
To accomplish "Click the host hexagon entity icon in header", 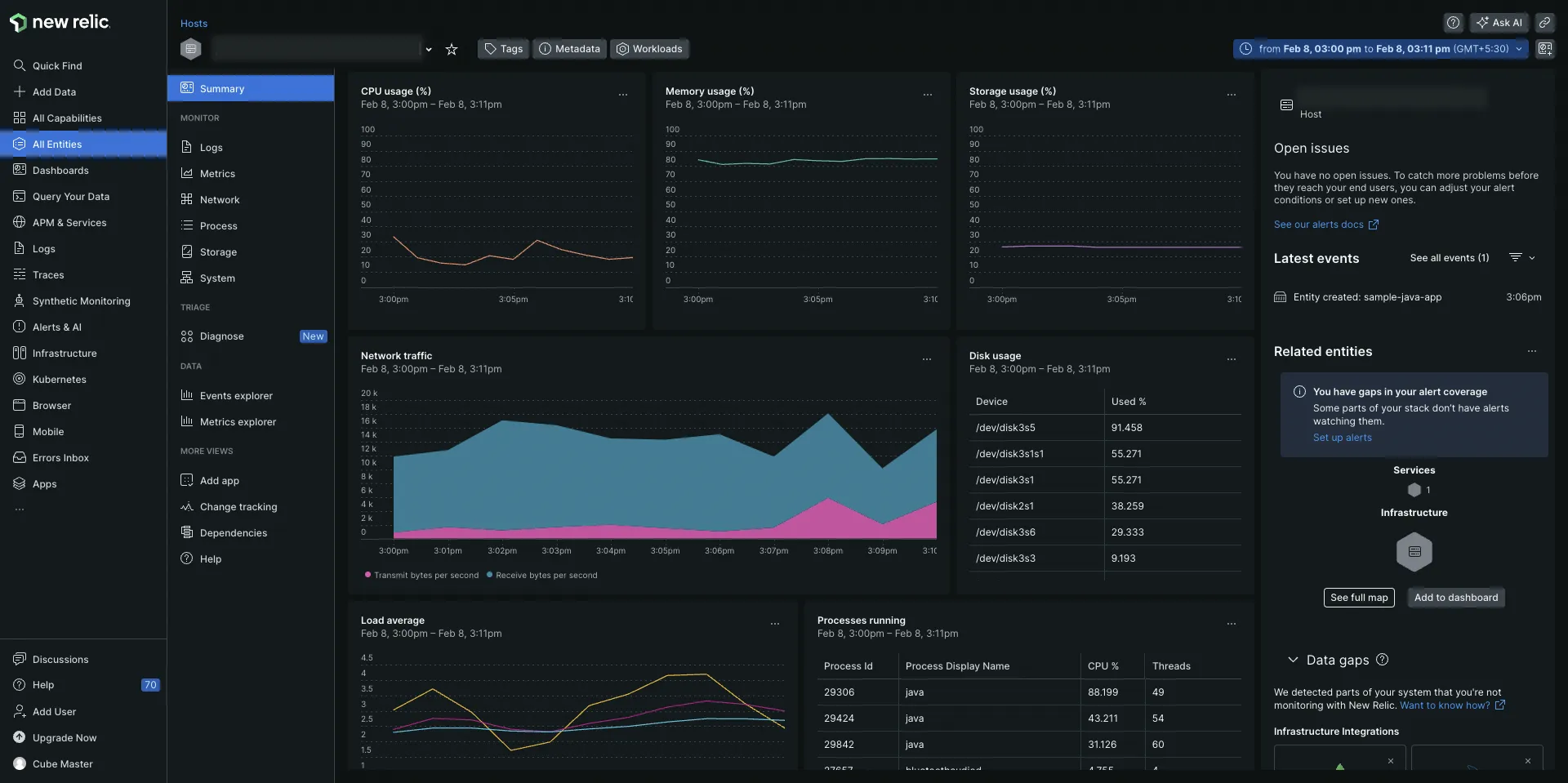I will point(190,49).
